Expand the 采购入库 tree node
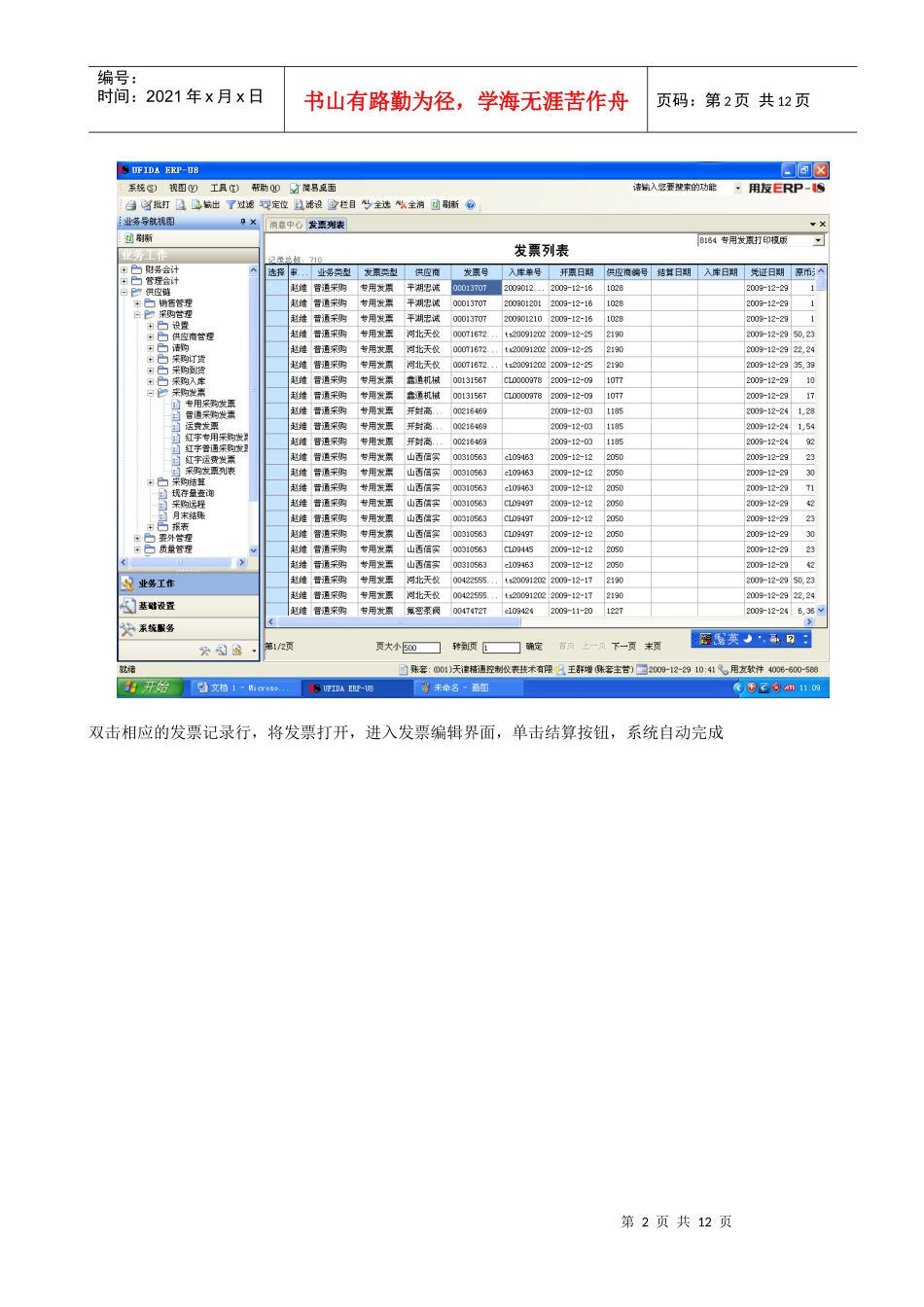Image resolution: width=924 pixels, height=1307 pixels. [x=151, y=381]
